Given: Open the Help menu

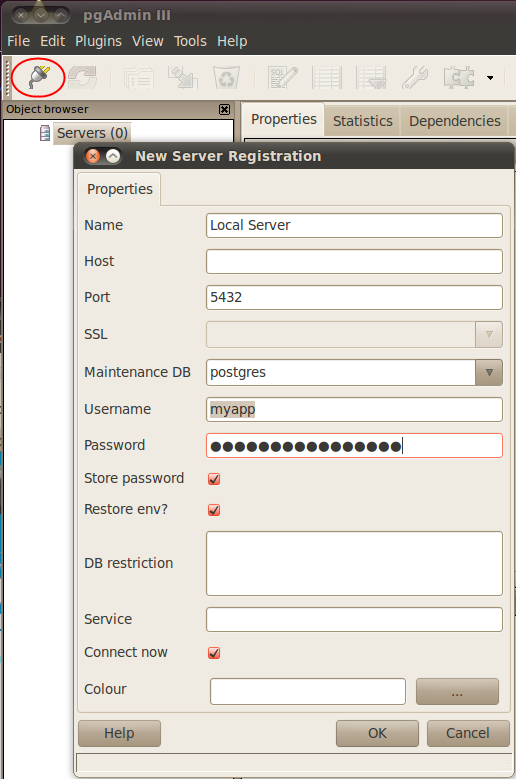Looking at the screenshot, I should (x=232, y=41).
